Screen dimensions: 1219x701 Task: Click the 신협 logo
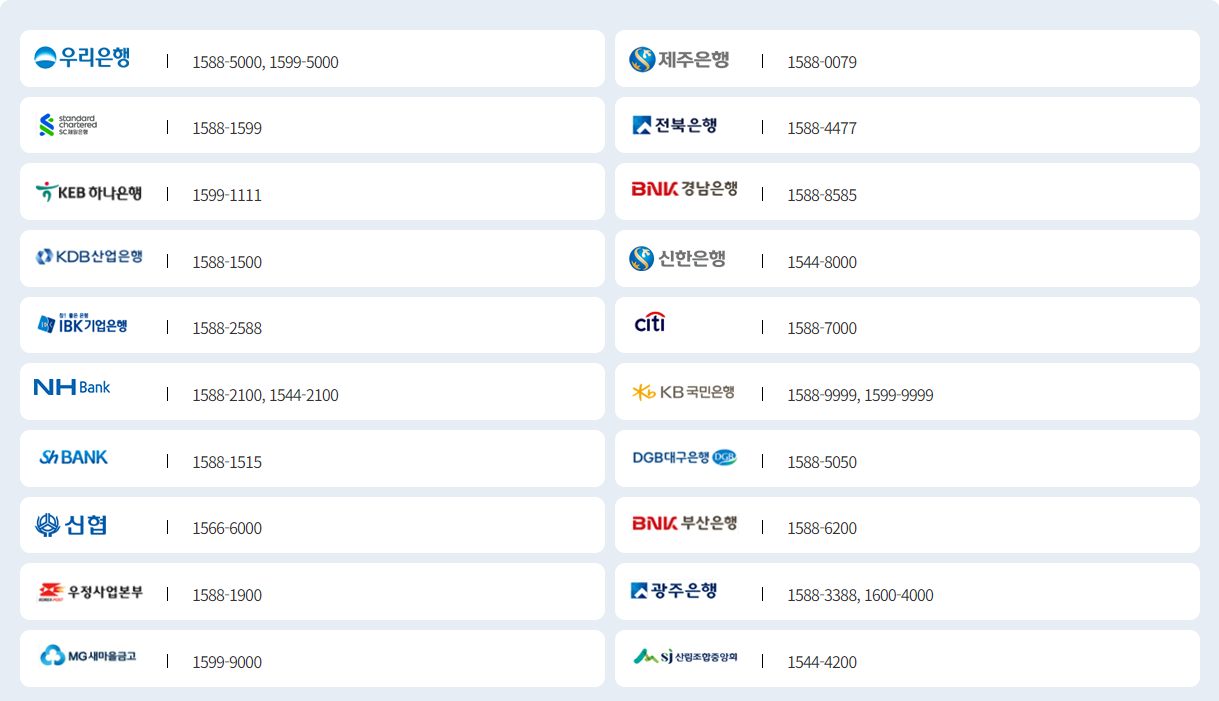71,525
